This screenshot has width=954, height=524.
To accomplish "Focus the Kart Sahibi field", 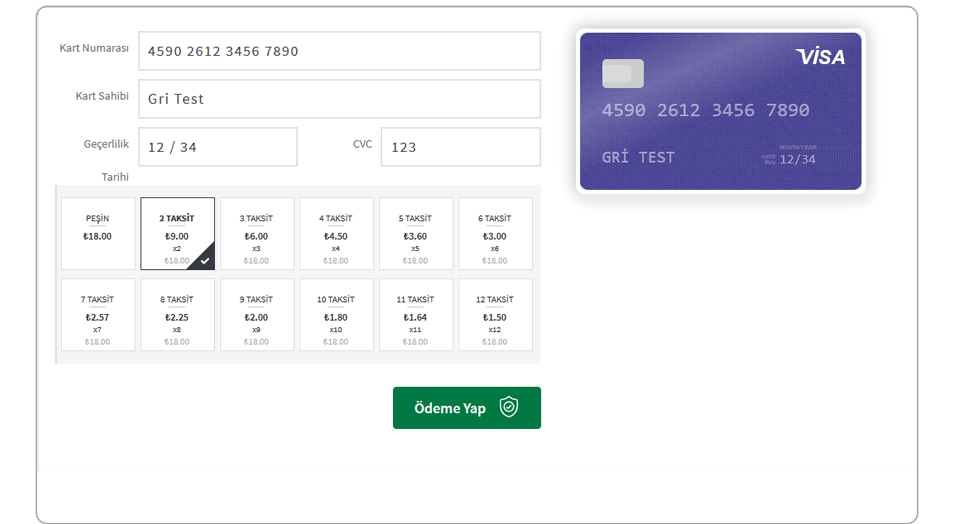I will pyautogui.click(x=339, y=99).
